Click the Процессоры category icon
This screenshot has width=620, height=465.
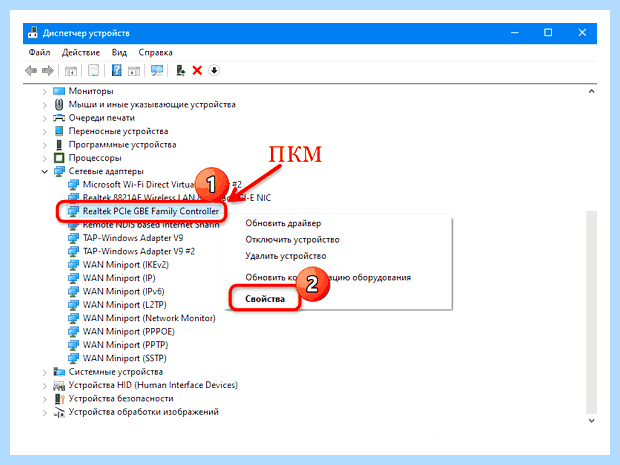[59, 158]
